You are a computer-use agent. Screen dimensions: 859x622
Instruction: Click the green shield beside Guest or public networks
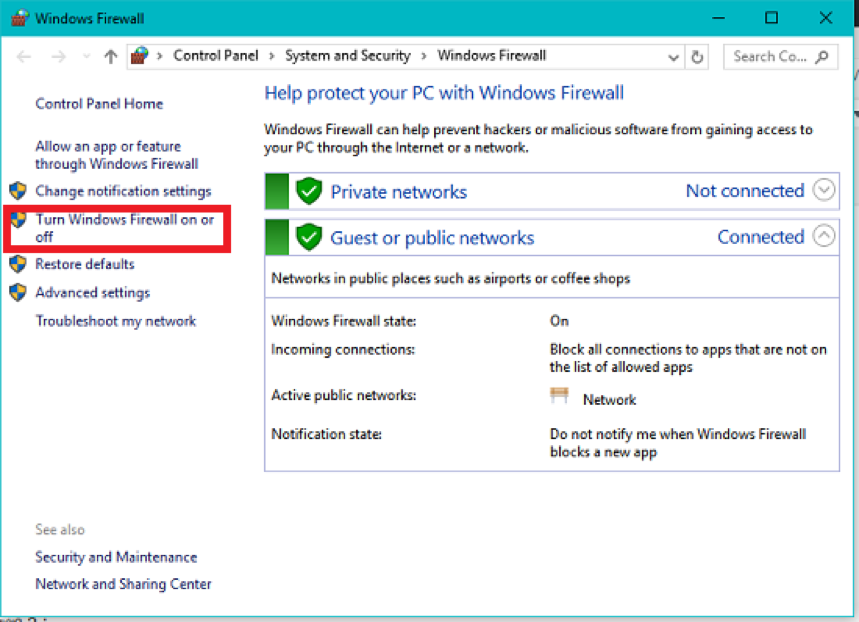[309, 237]
